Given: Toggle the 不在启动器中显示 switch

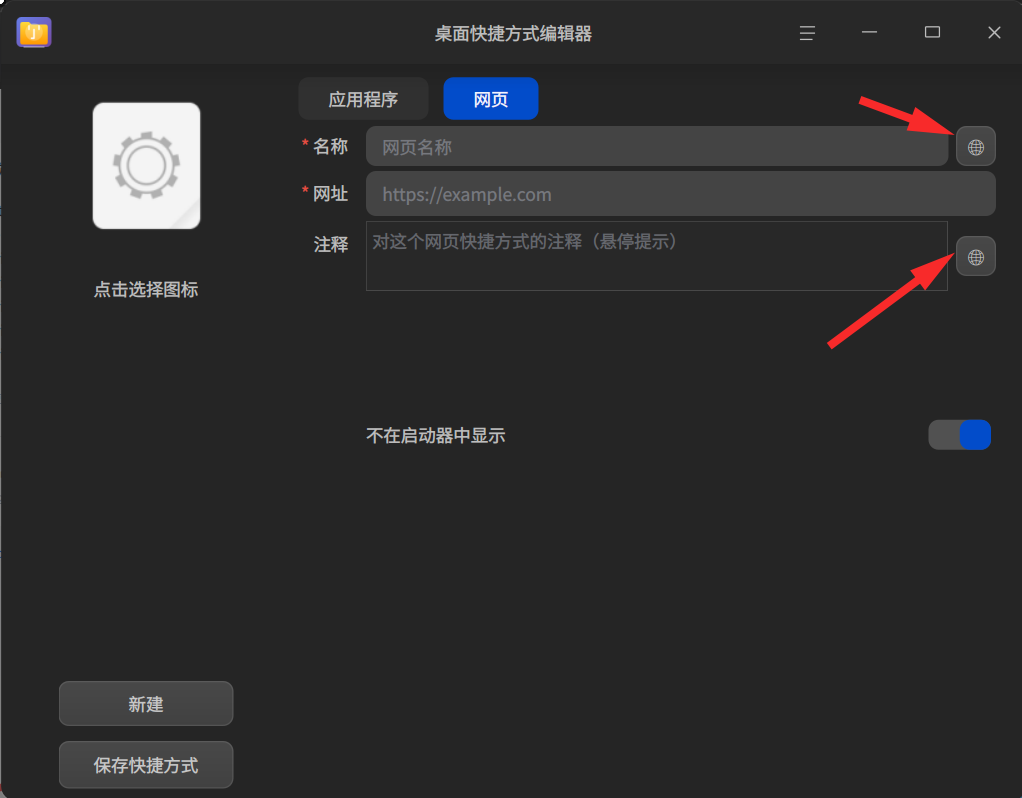Looking at the screenshot, I should click(x=959, y=435).
